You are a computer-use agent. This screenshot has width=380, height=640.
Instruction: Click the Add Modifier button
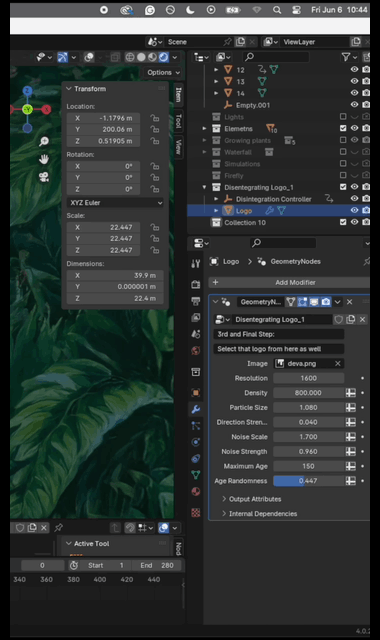pos(289,282)
